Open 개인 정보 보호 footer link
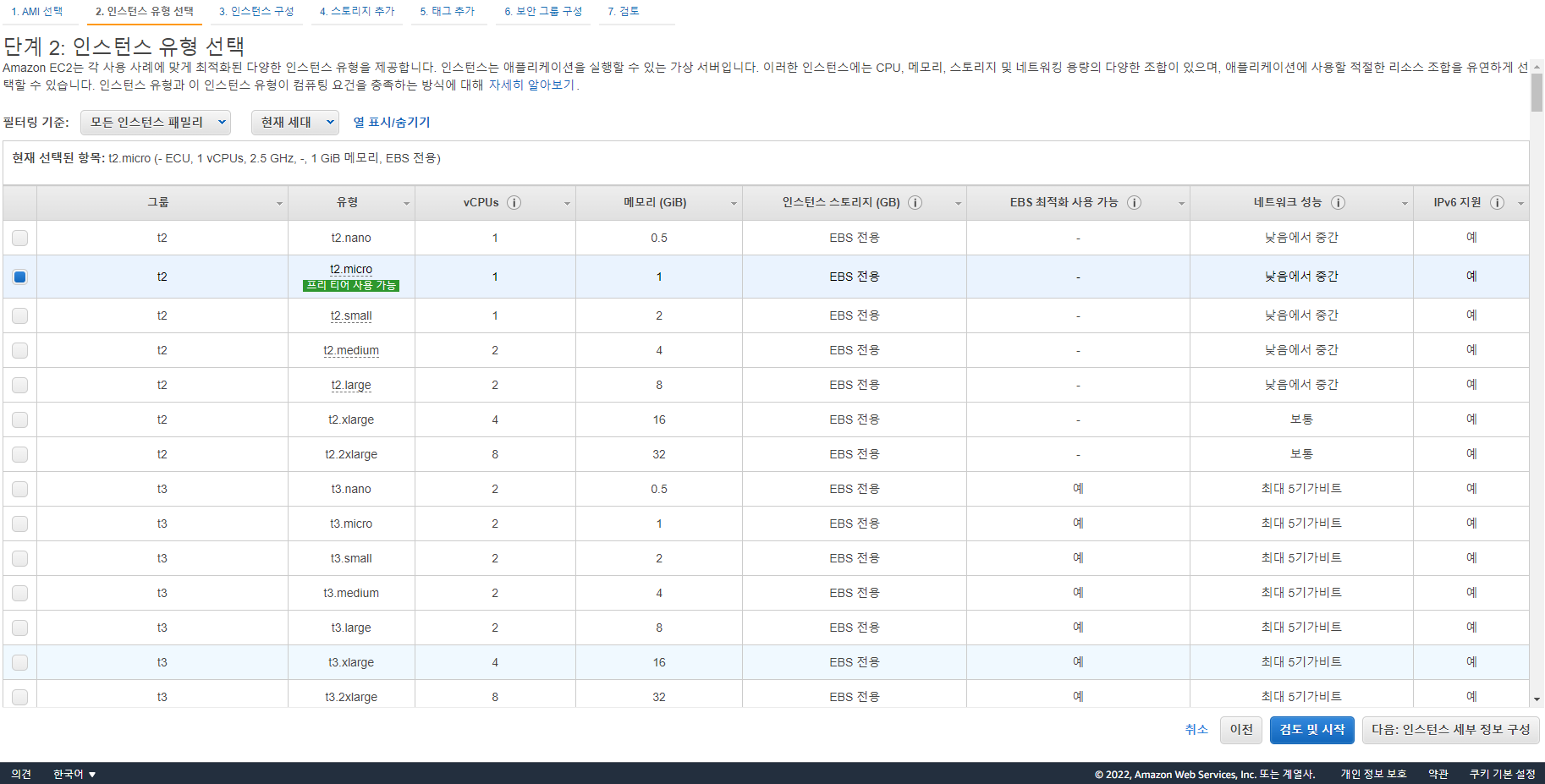The height and width of the screenshot is (784, 1545). [x=1373, y=775]
